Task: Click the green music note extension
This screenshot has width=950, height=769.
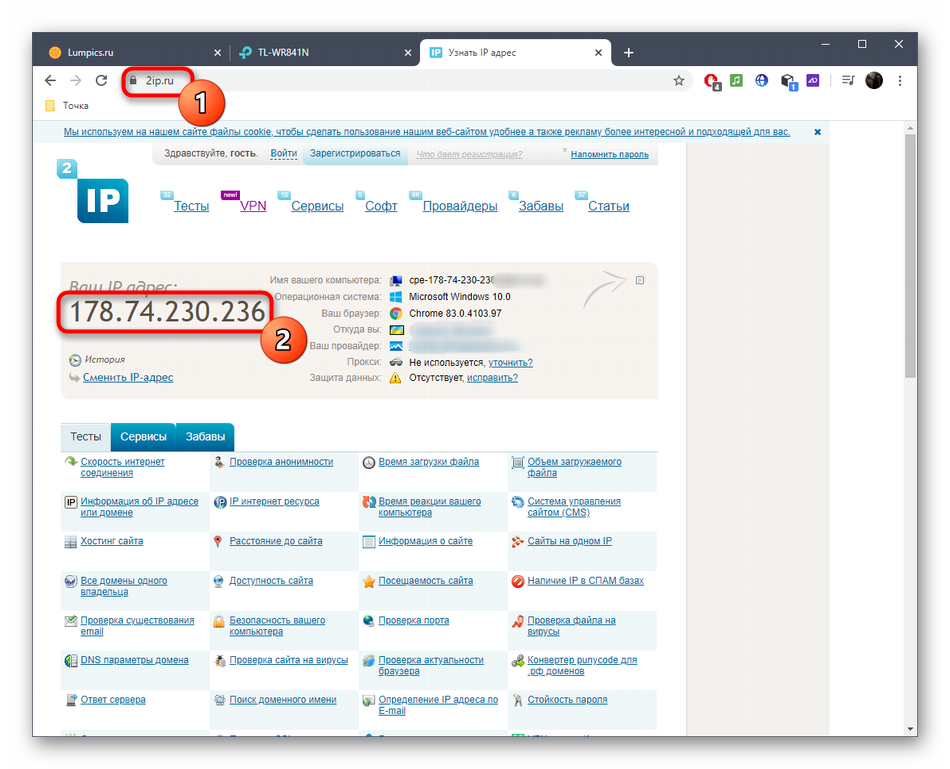Action: coord(736,81)
